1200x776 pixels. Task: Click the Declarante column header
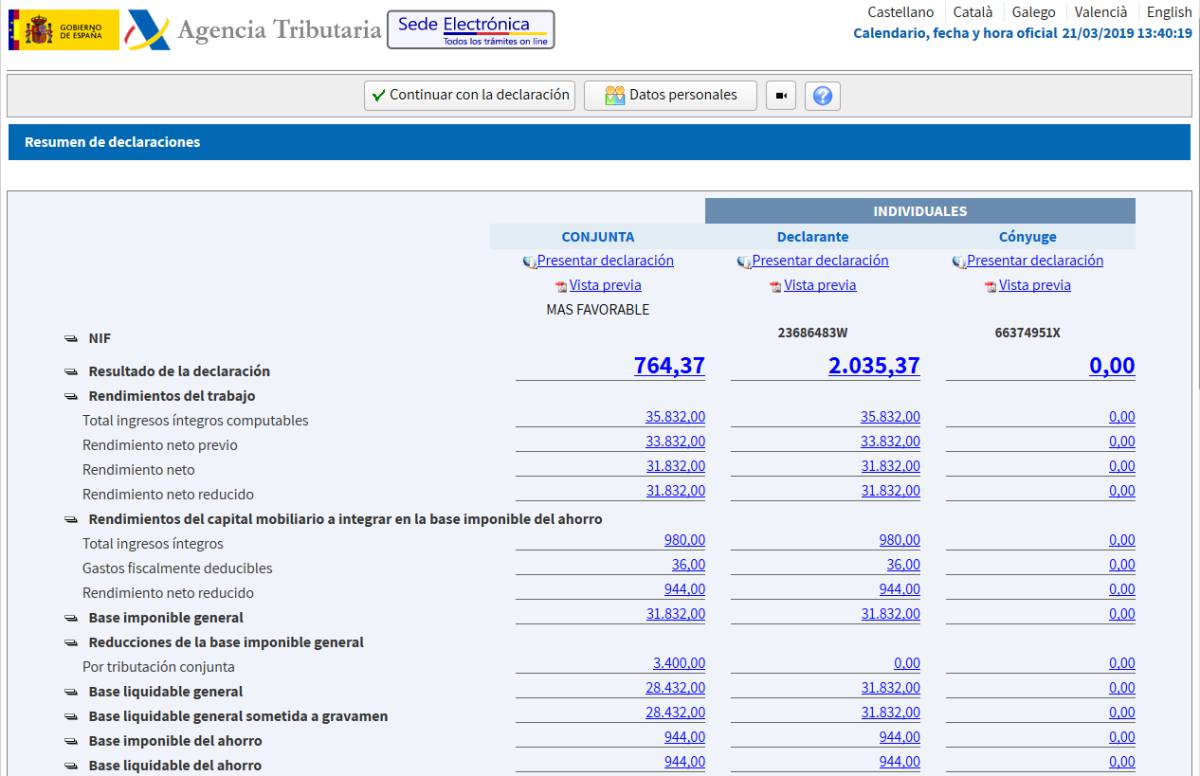[813, 237]
